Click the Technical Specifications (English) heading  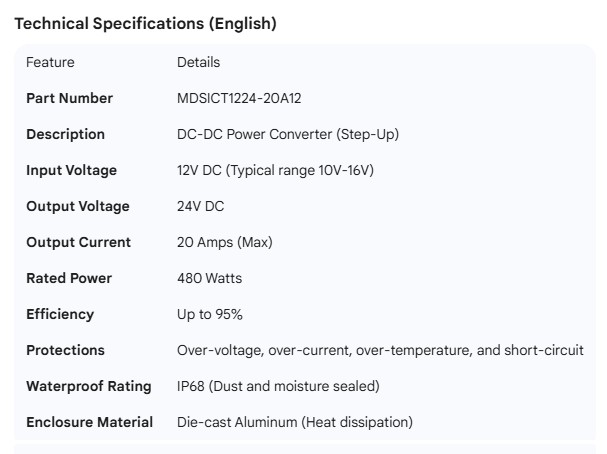[145, 24]
